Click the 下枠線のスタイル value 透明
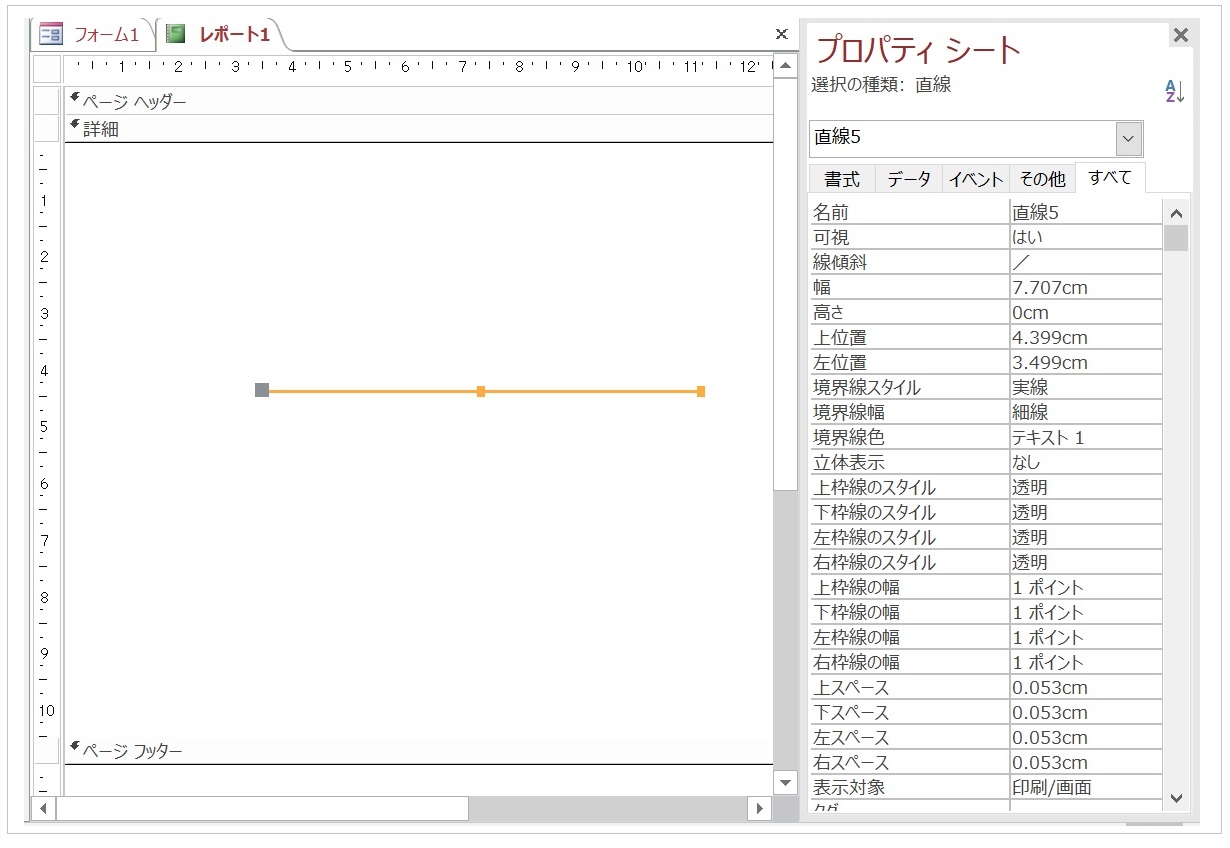Viewport: 1230px width, 848px height. pos(1086,512)
